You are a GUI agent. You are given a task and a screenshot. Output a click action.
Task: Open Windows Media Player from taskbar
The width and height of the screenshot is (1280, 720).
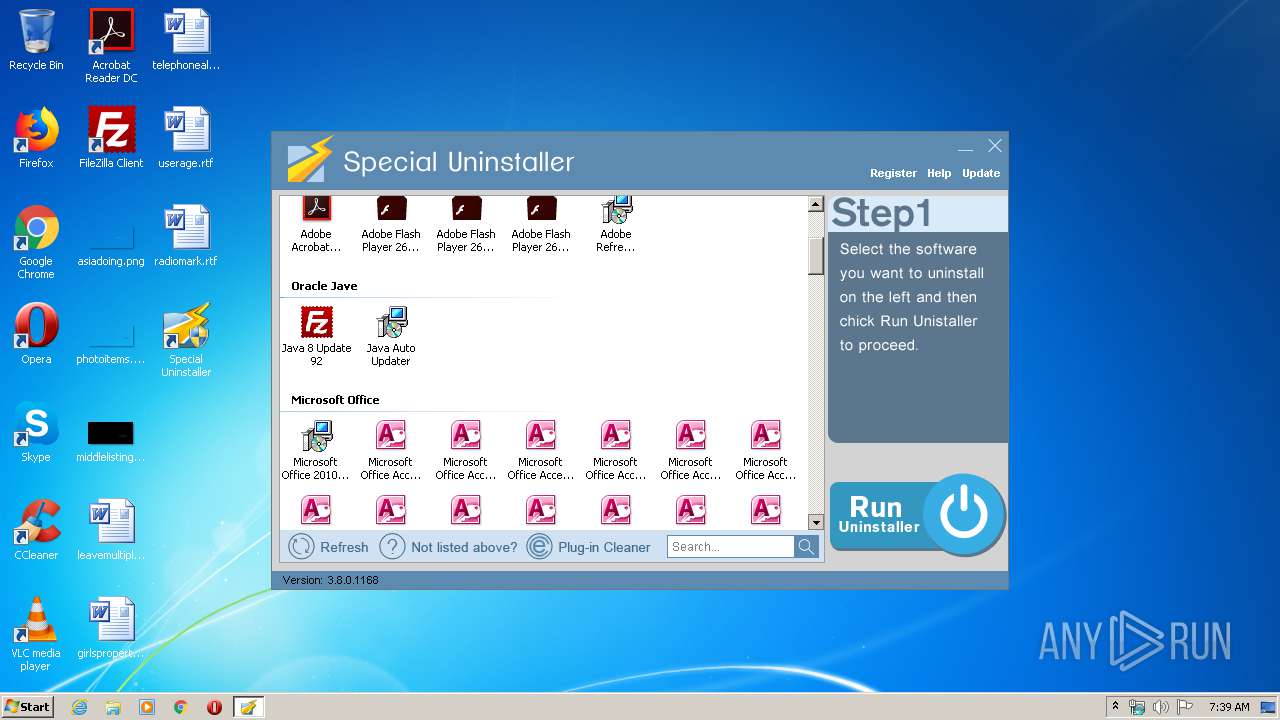pyautogui.click(x=147, y=707)
